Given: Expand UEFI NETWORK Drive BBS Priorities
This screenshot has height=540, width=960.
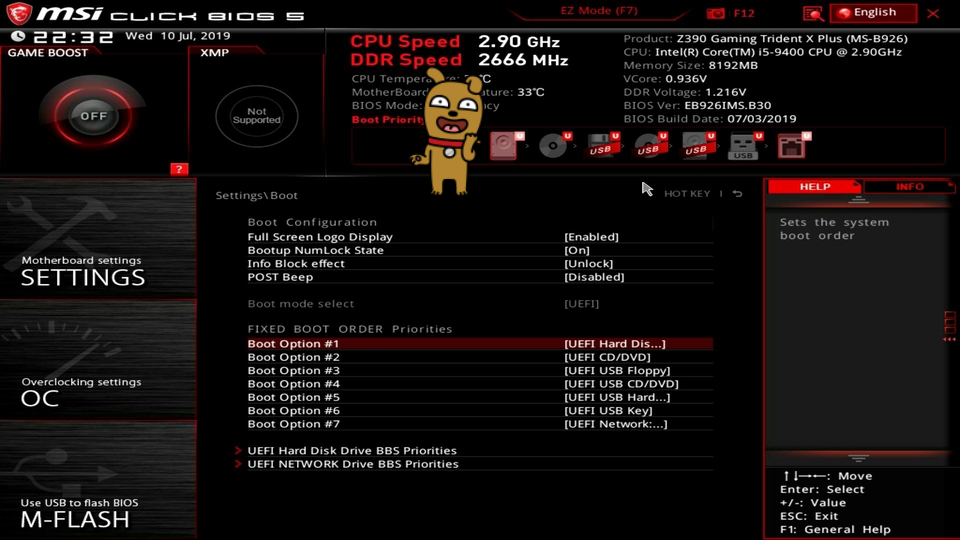Looking at the screenshot, I should tap(353, 464).
